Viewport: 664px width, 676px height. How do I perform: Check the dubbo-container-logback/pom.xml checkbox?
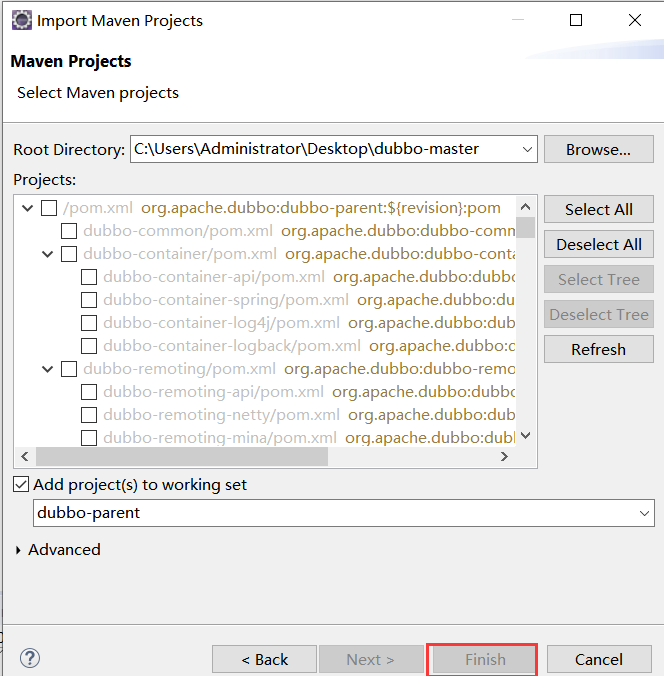point(89,346)
